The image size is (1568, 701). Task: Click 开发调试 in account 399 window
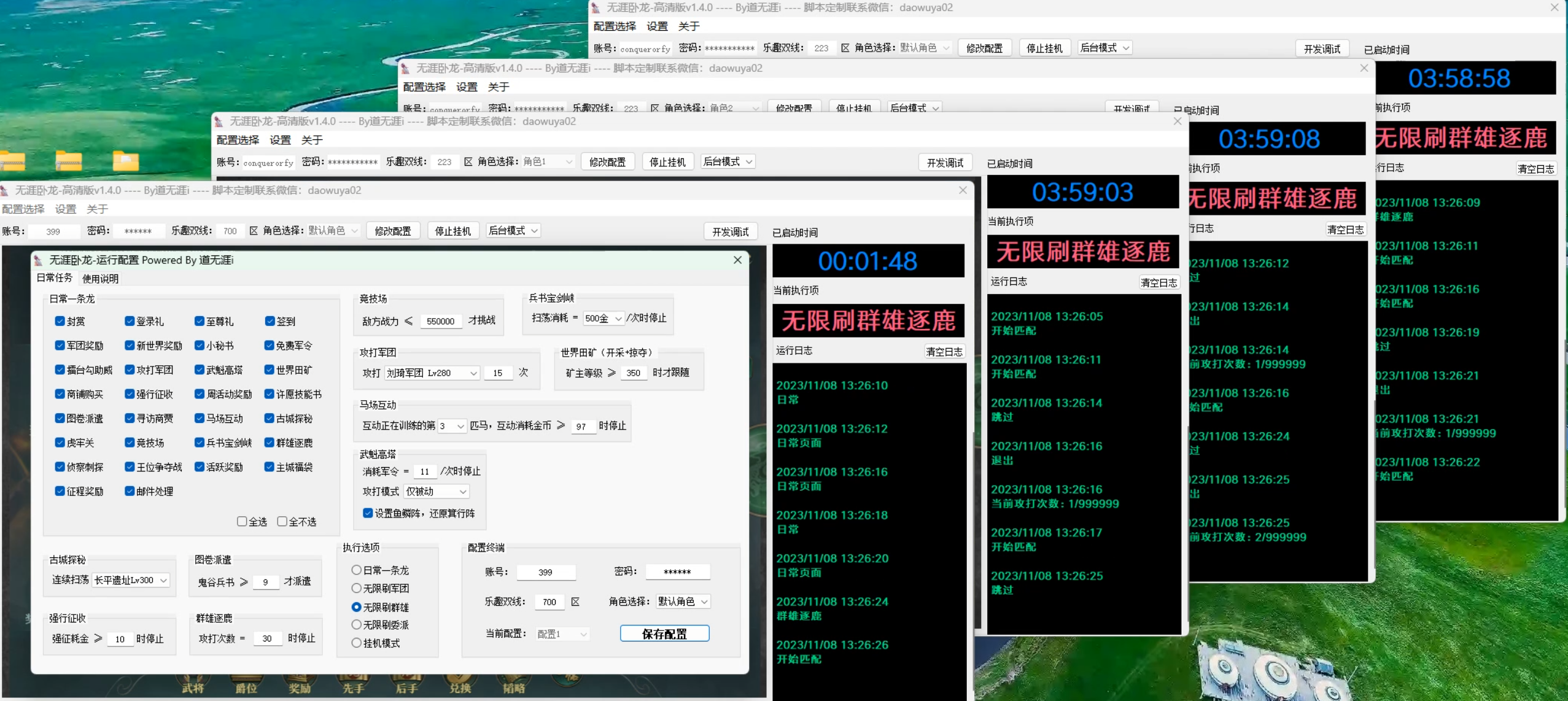pyautogui.click(x=731, y=231)
